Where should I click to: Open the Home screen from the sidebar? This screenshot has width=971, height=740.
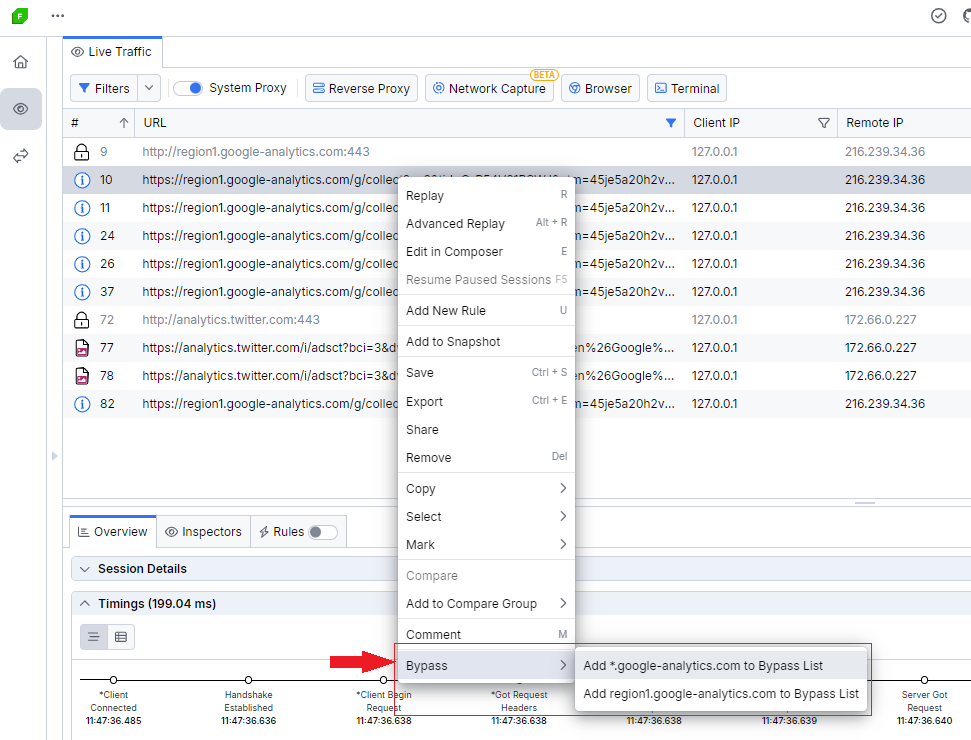pos(20,61)
